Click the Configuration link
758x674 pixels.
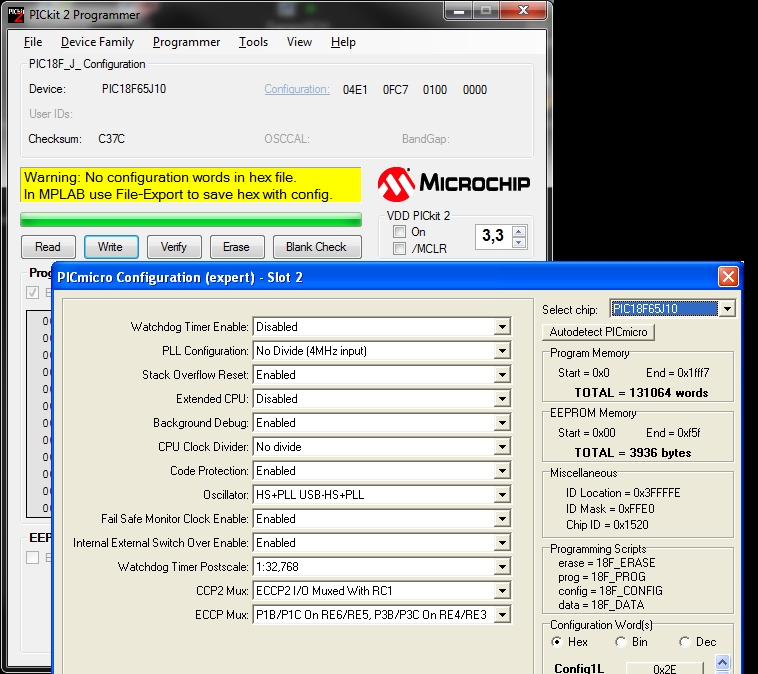tap(297, 89)
